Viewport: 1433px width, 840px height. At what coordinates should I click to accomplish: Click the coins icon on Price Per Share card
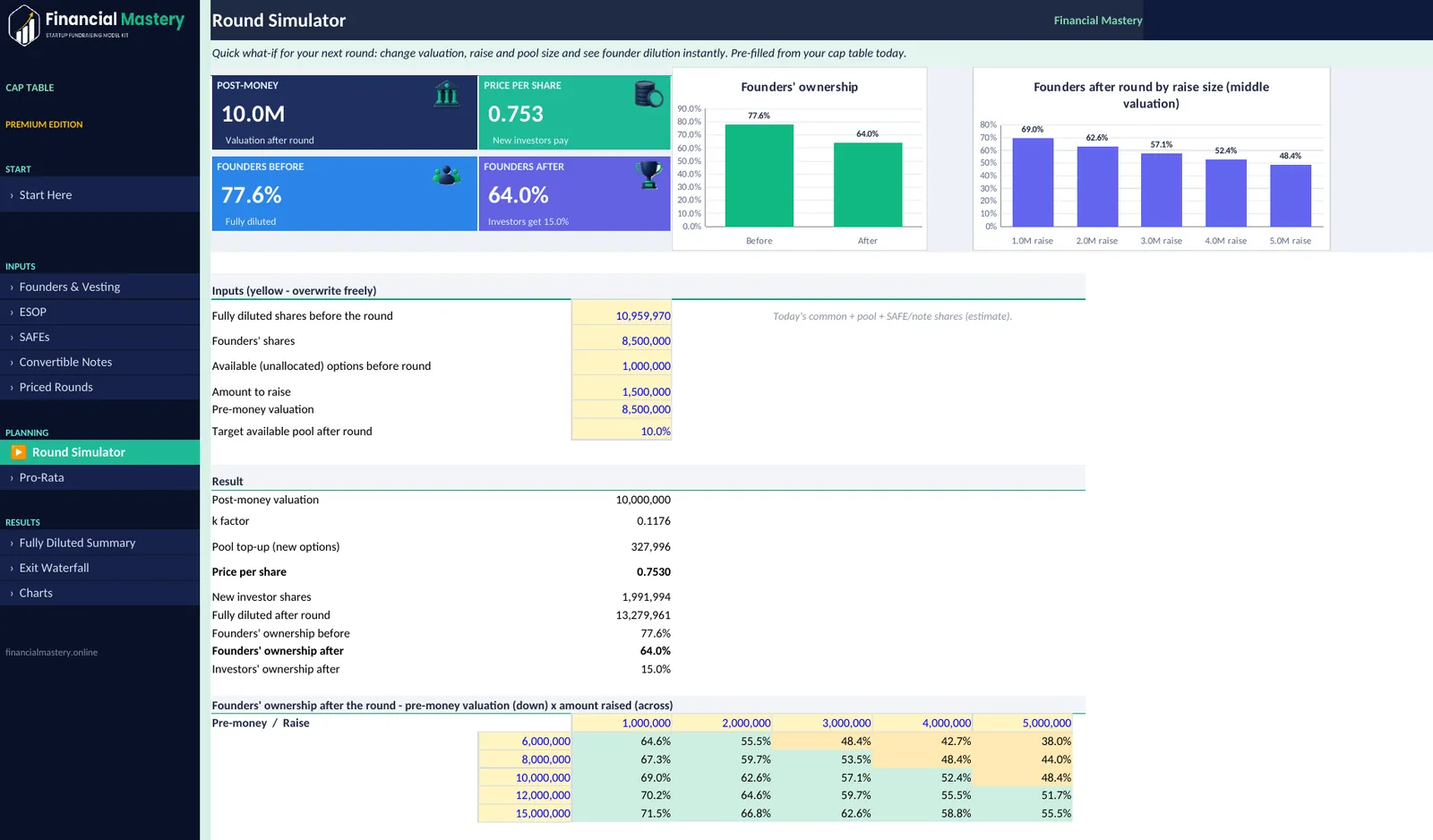648,94
